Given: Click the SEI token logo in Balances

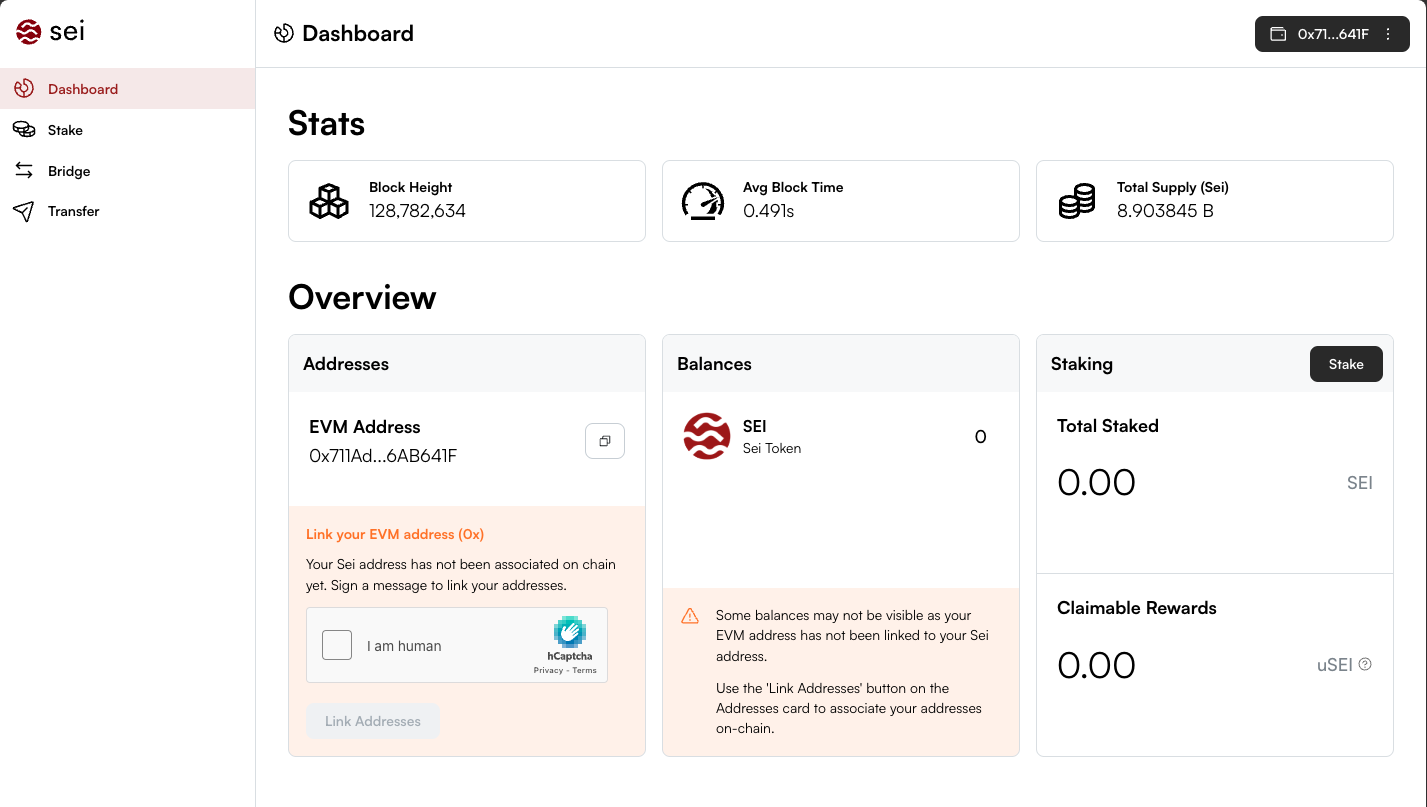Looking at the screenshot, I should pos(707,436).
